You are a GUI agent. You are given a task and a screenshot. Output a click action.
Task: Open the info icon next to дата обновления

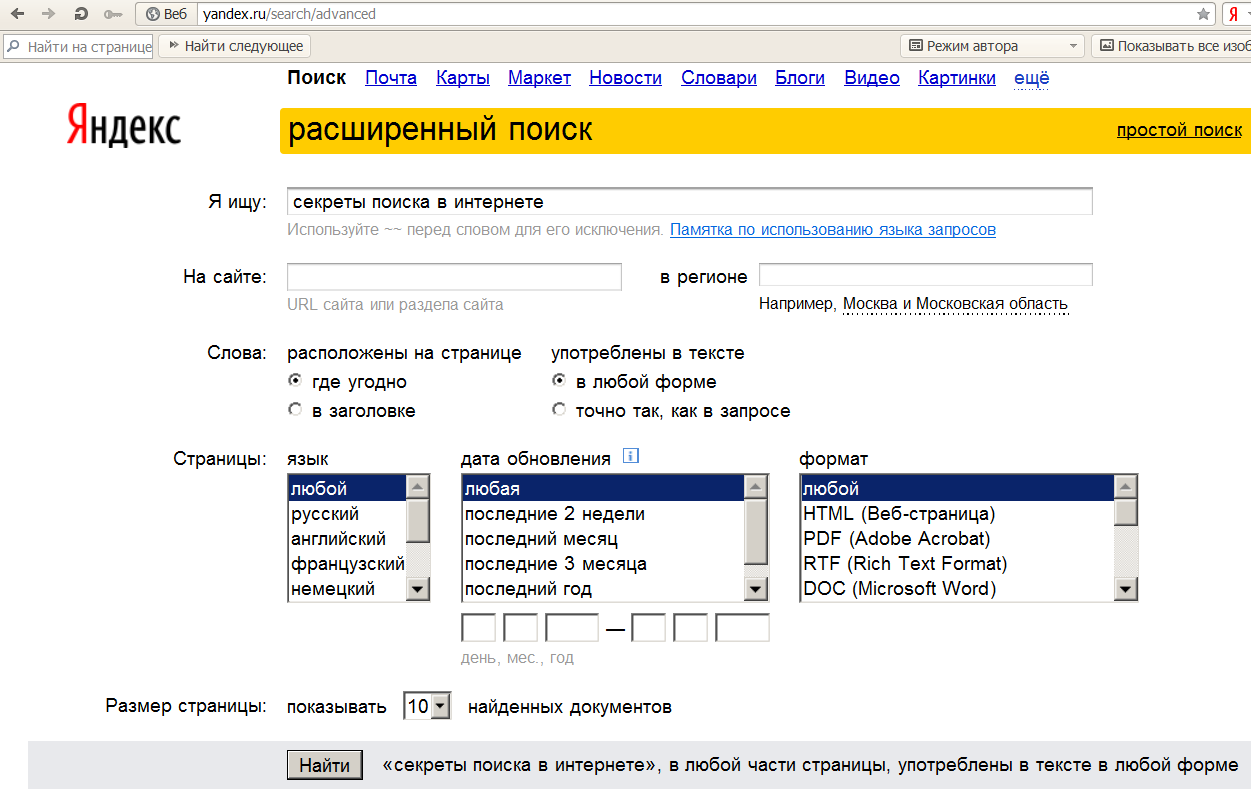pyautogui.click(x=630, y=456)
